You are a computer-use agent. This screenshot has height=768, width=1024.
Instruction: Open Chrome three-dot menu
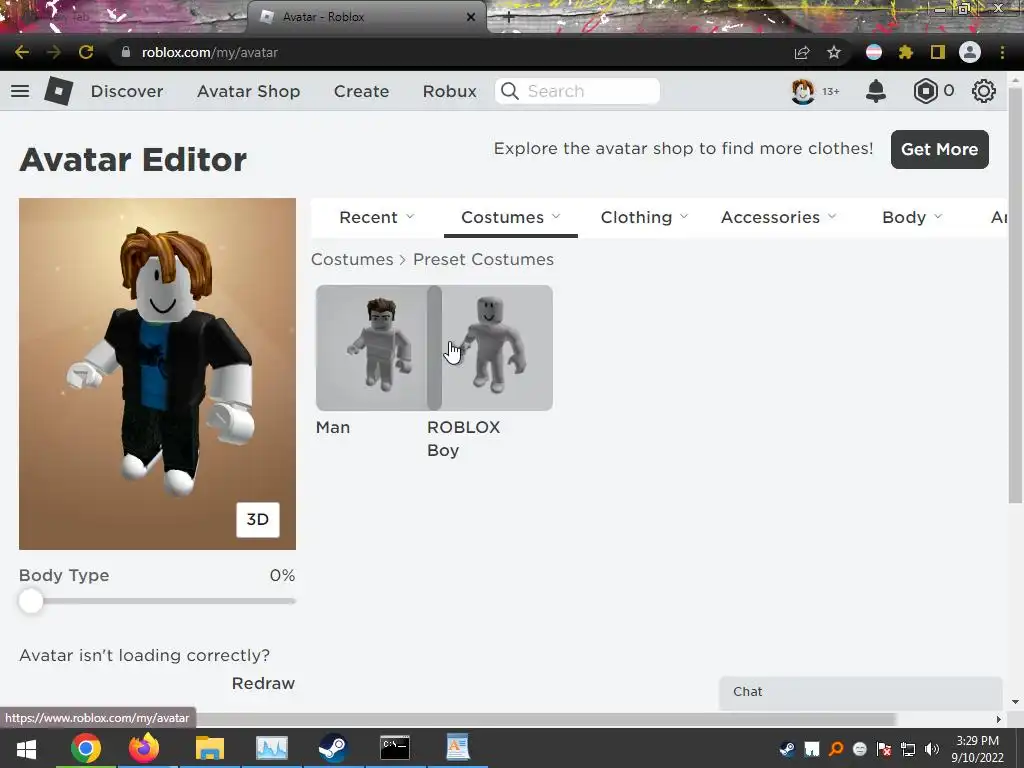[x=1002, y=52]
